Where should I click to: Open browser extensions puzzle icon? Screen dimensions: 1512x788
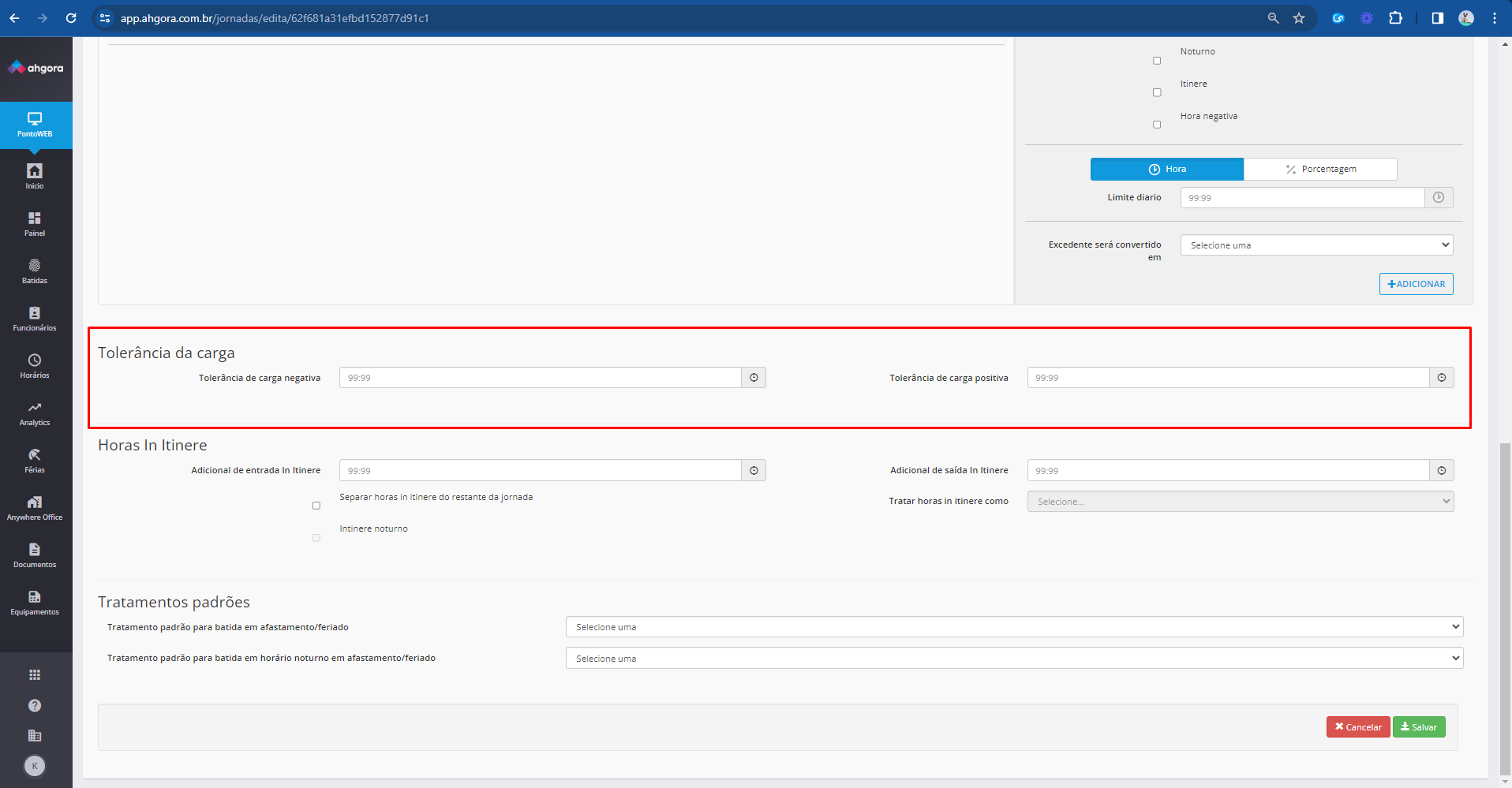pyautogui.click(x=1395, y=18)
